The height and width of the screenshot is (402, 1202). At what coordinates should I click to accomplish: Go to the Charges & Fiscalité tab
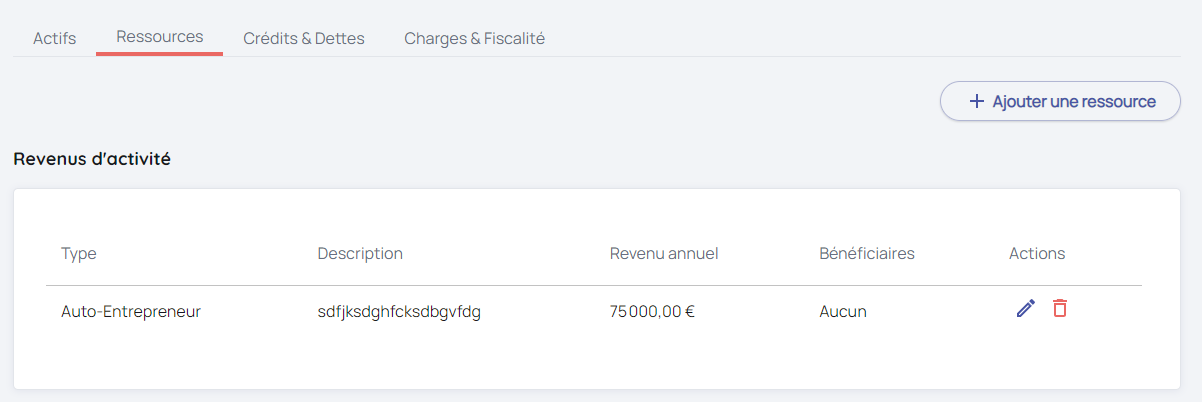click(x=474, y=38)
